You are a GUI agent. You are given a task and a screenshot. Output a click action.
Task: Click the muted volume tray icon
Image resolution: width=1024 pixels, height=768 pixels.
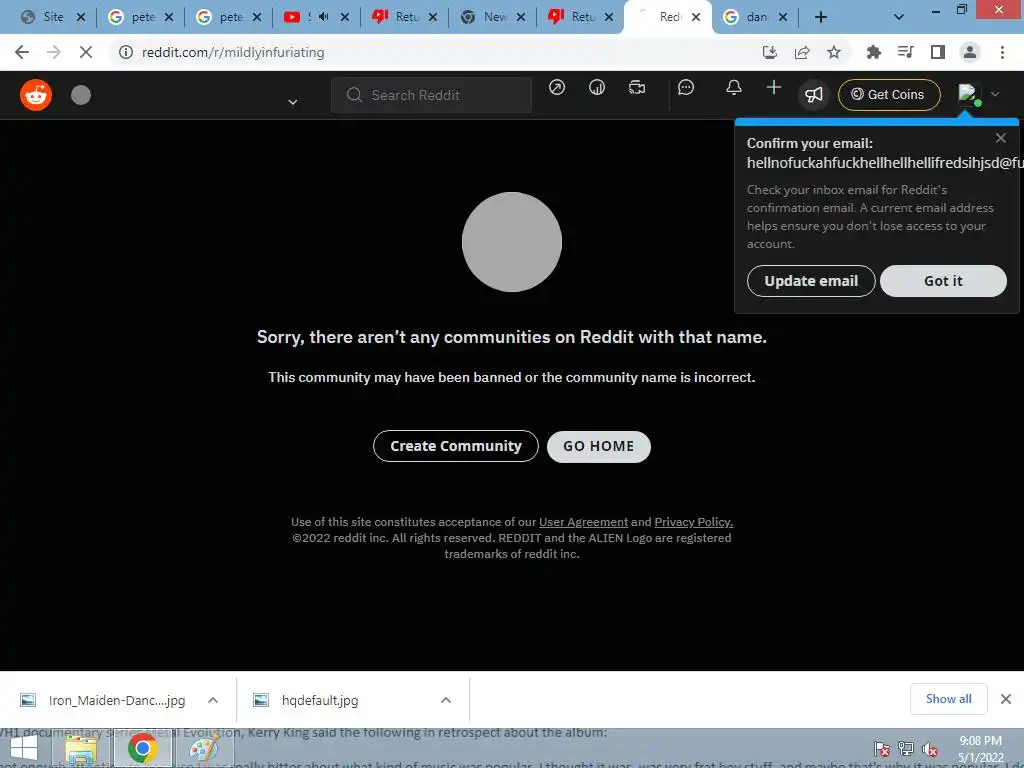click(929, 749)
